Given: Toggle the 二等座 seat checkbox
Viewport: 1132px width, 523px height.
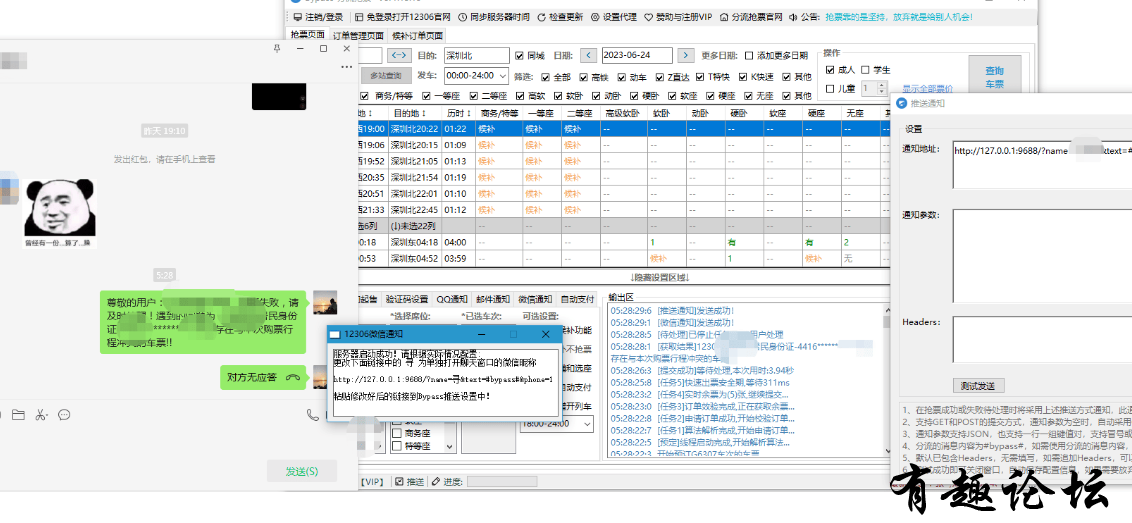Looking at the screenshot, I should [474, 95].
